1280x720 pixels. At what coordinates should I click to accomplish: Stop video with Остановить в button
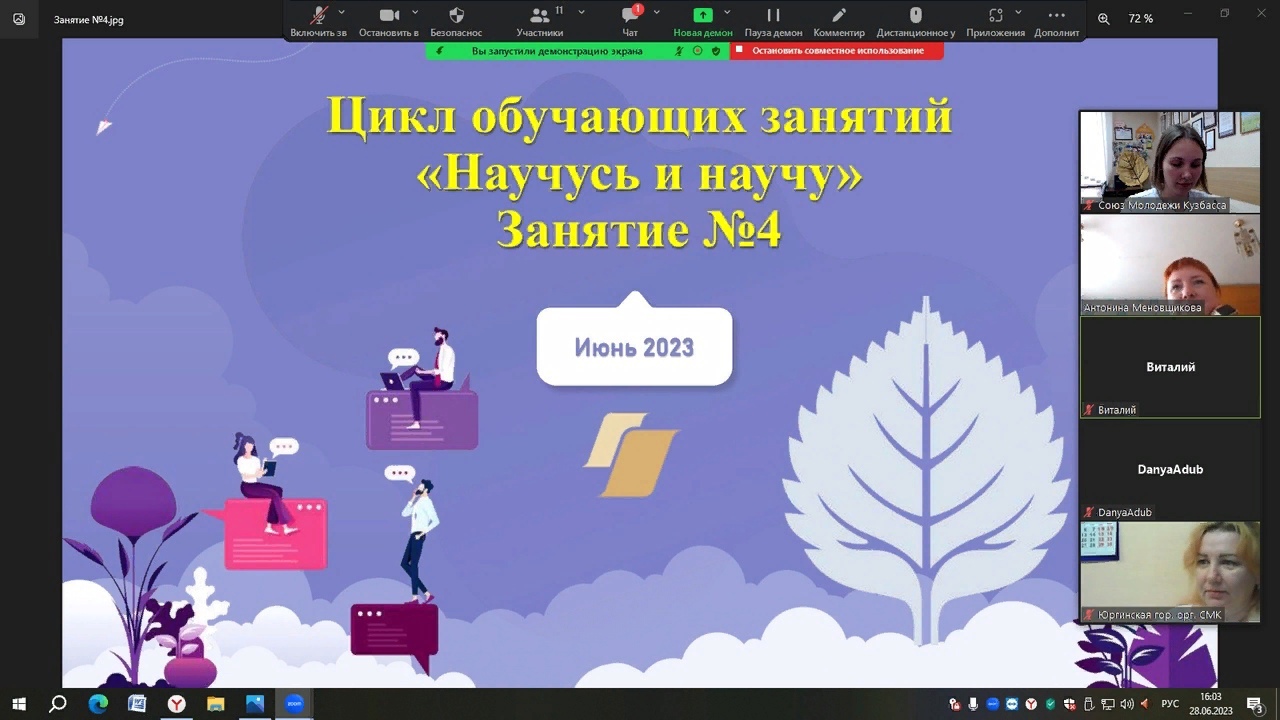coord(389,21)
